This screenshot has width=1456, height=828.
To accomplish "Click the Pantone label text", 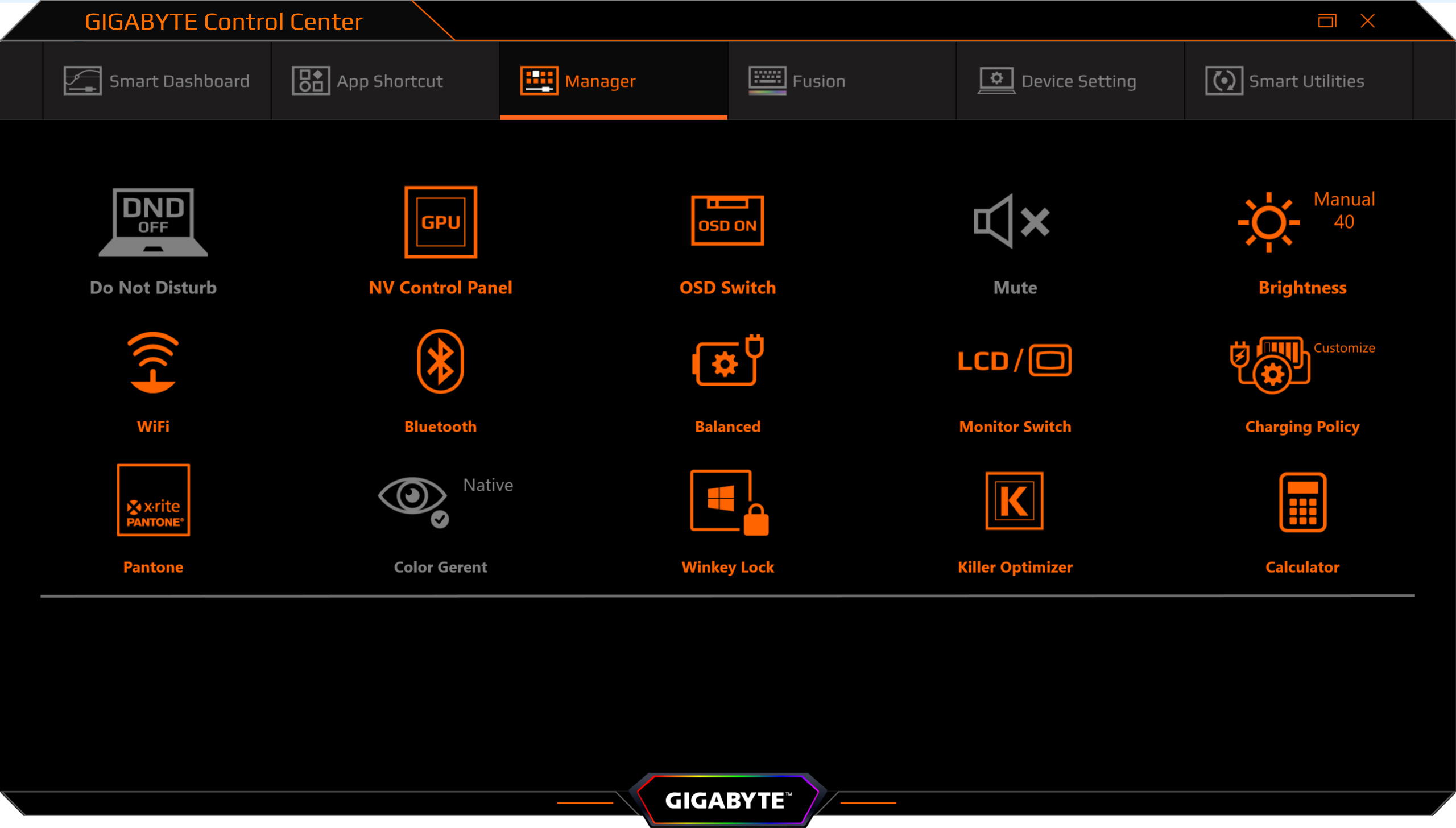I will pos(153,567).
